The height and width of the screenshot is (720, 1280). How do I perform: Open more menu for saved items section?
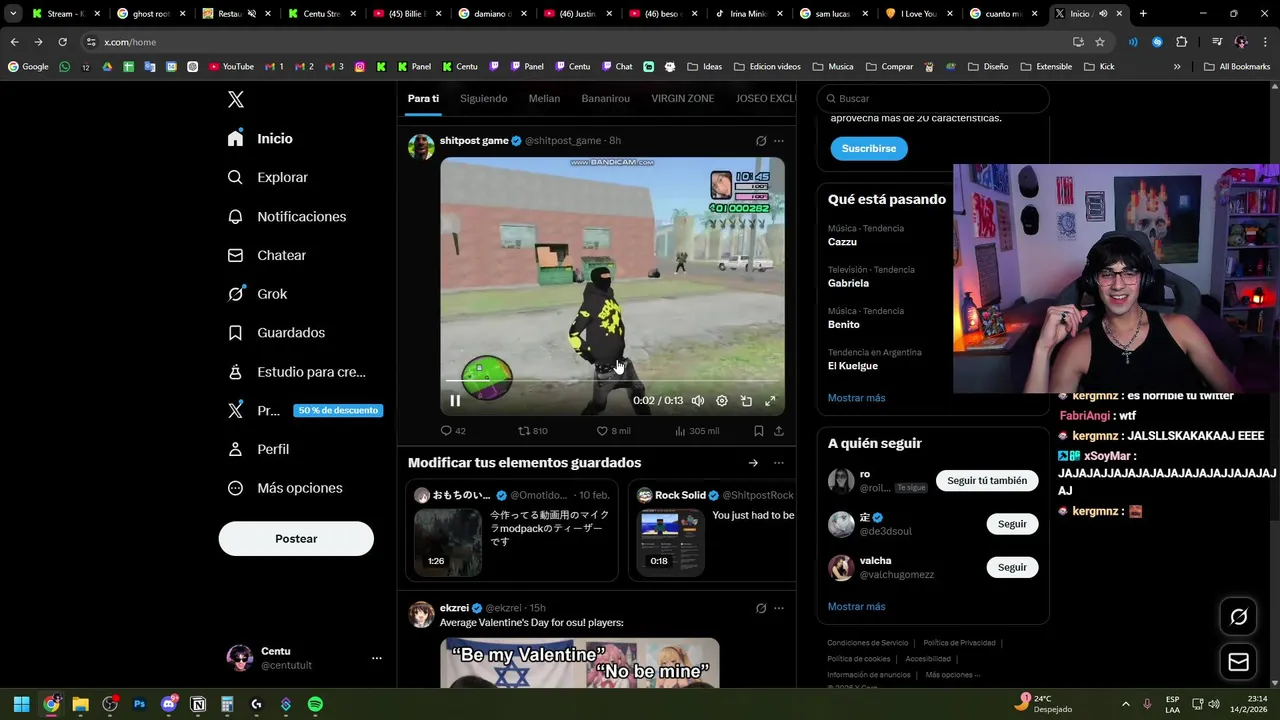pyautogui.click(x=779, y=463)
